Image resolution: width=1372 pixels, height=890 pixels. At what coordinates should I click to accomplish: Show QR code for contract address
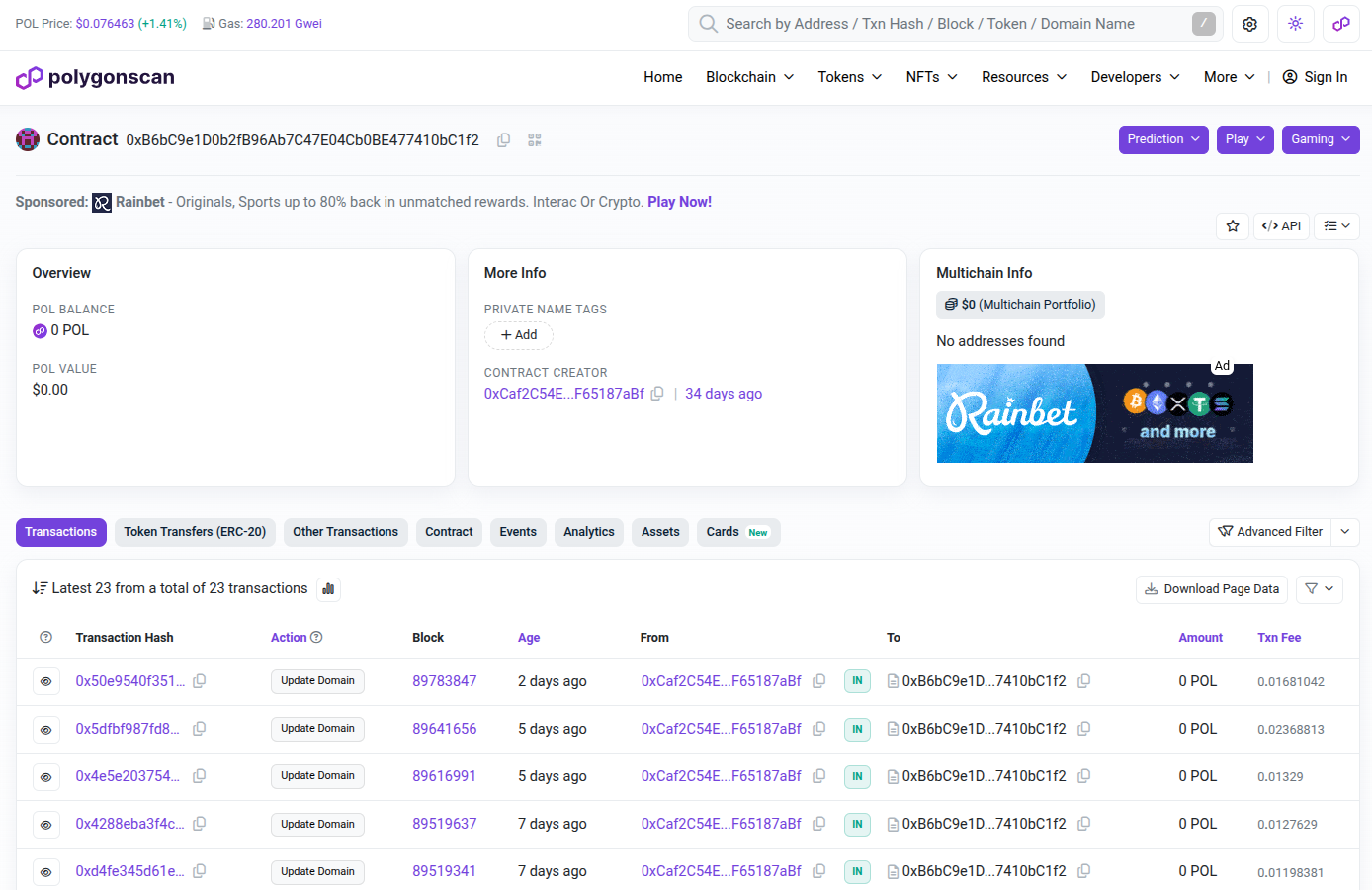pos(535,140)
